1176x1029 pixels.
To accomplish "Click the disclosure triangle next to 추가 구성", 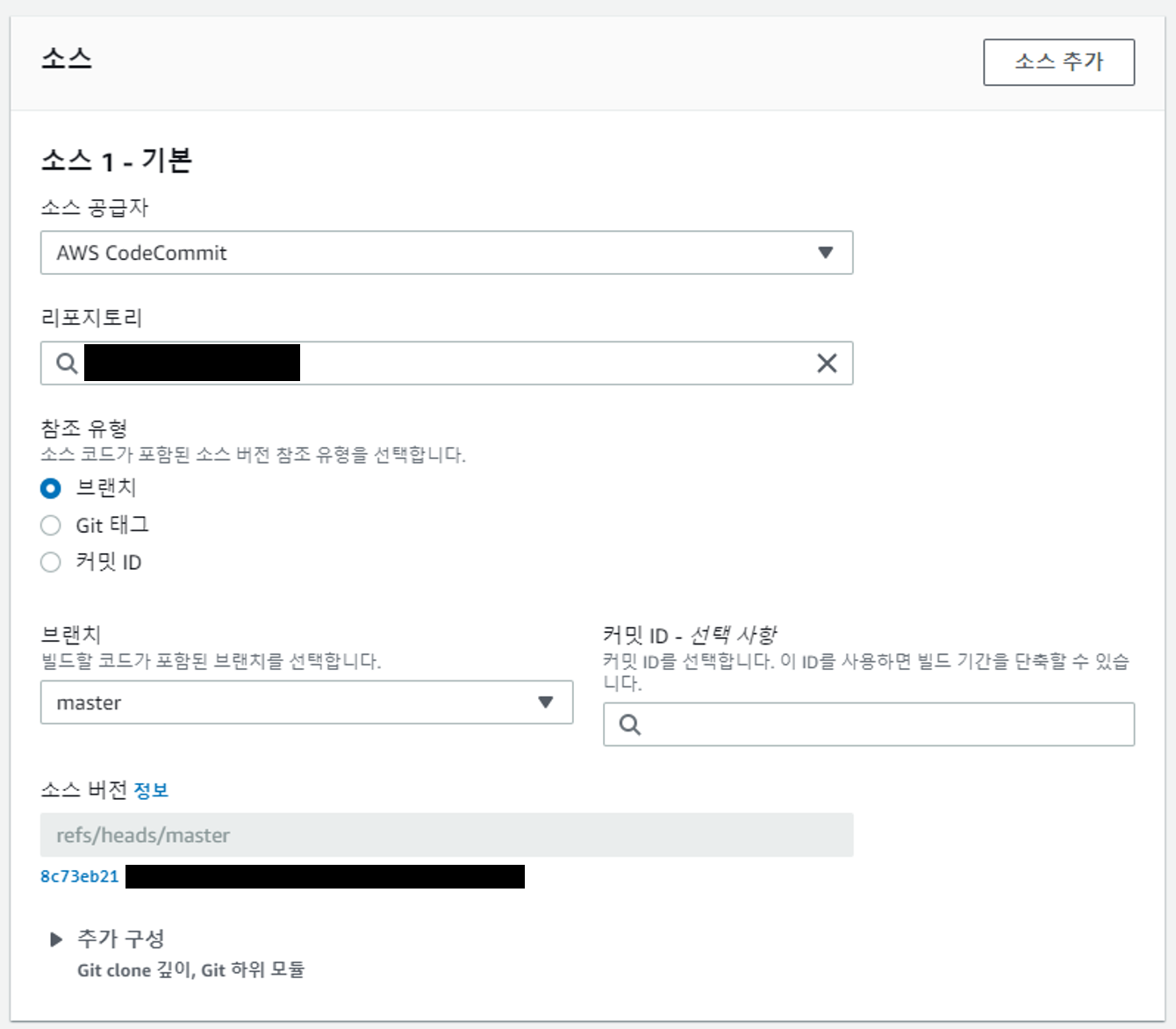I will [56, 939].
